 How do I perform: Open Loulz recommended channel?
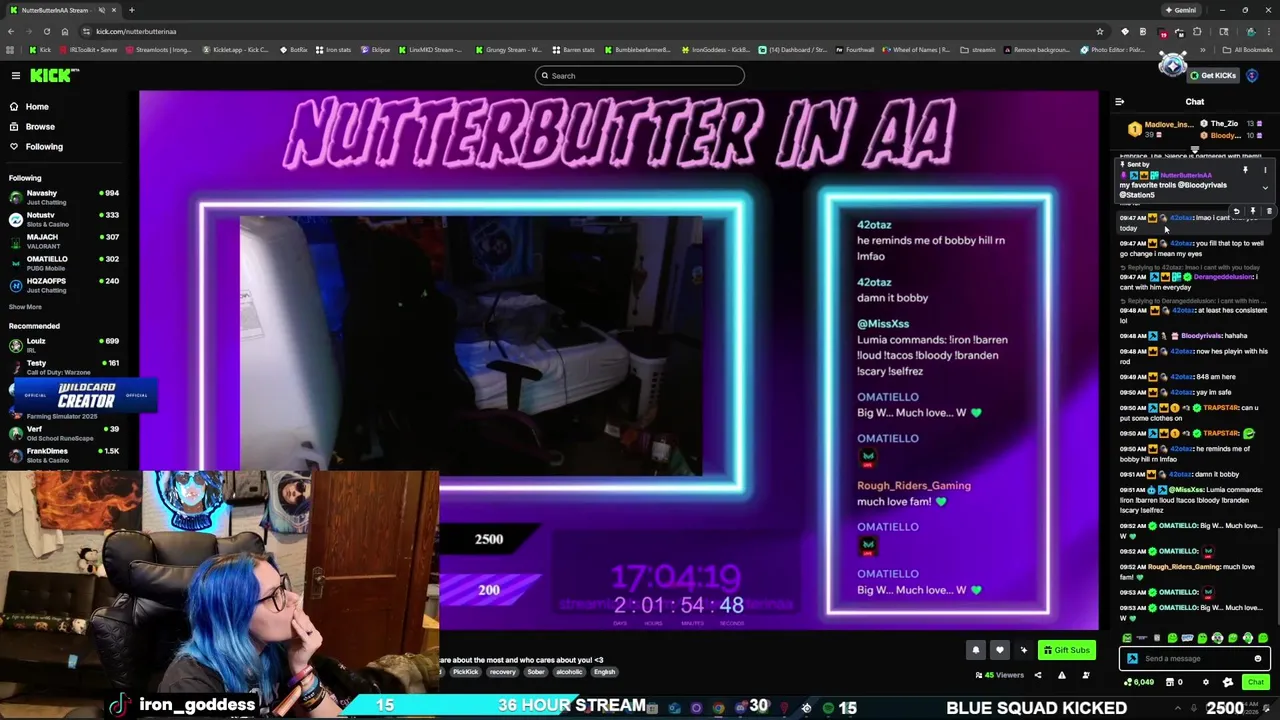[64, 345]
